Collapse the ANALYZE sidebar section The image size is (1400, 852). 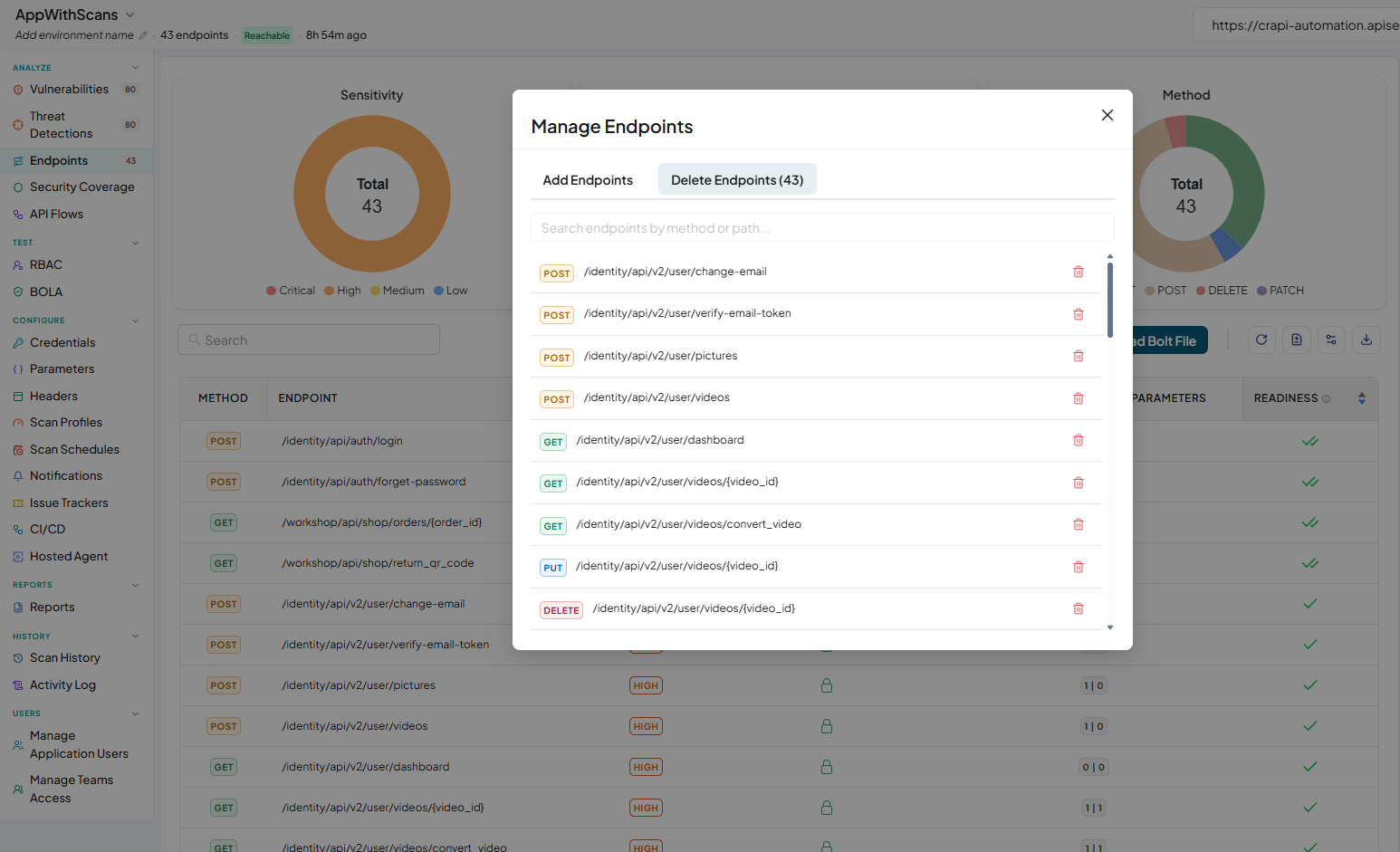tap(136, 68)
